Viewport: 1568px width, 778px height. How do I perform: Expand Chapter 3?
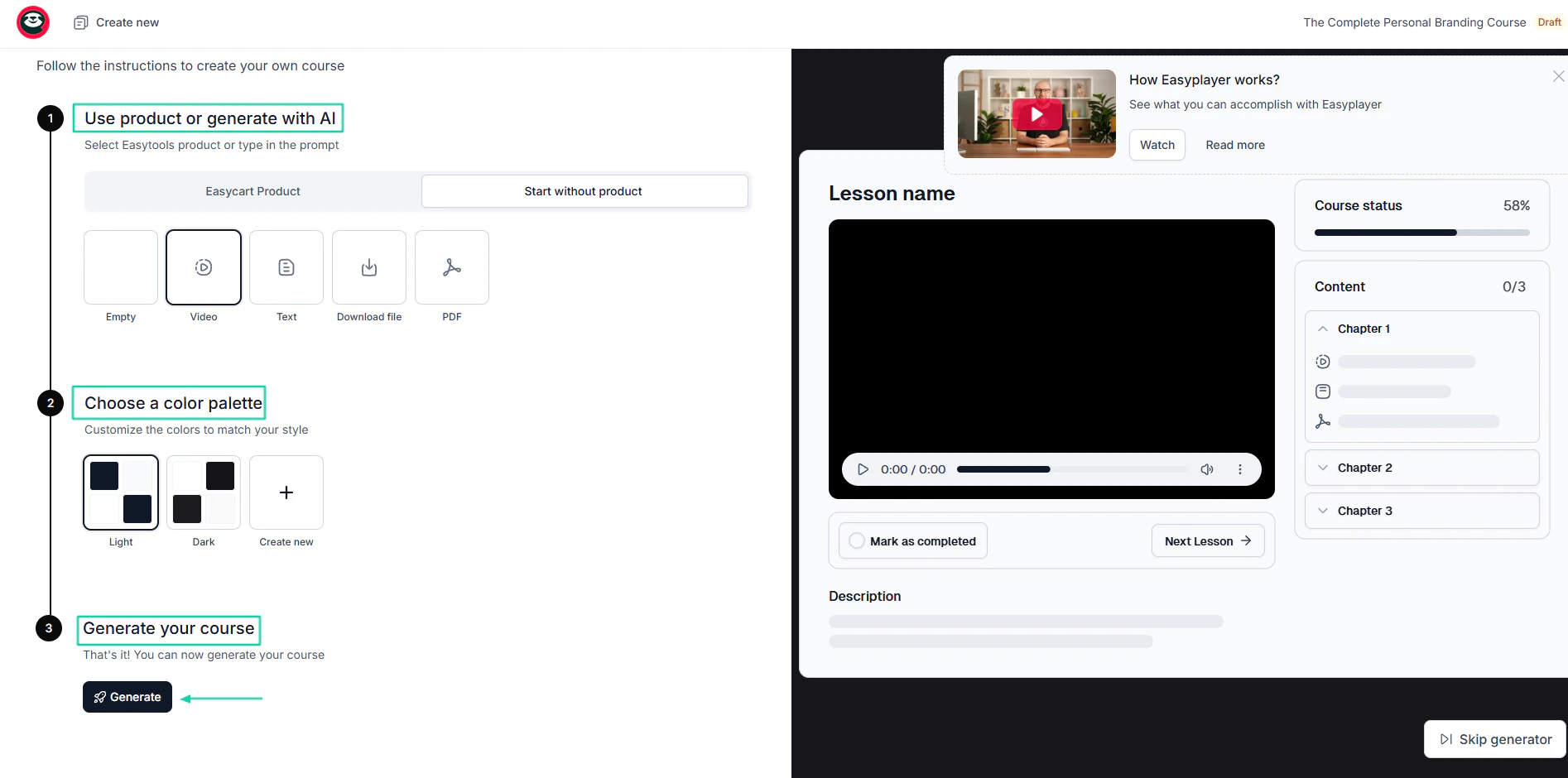click(x=1422, y=511)
